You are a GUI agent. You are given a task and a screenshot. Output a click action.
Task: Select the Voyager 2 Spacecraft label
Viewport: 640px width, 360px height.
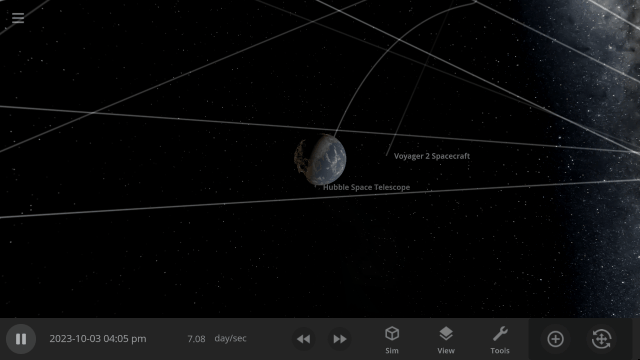pyautogui.click(x=432, y=156)
